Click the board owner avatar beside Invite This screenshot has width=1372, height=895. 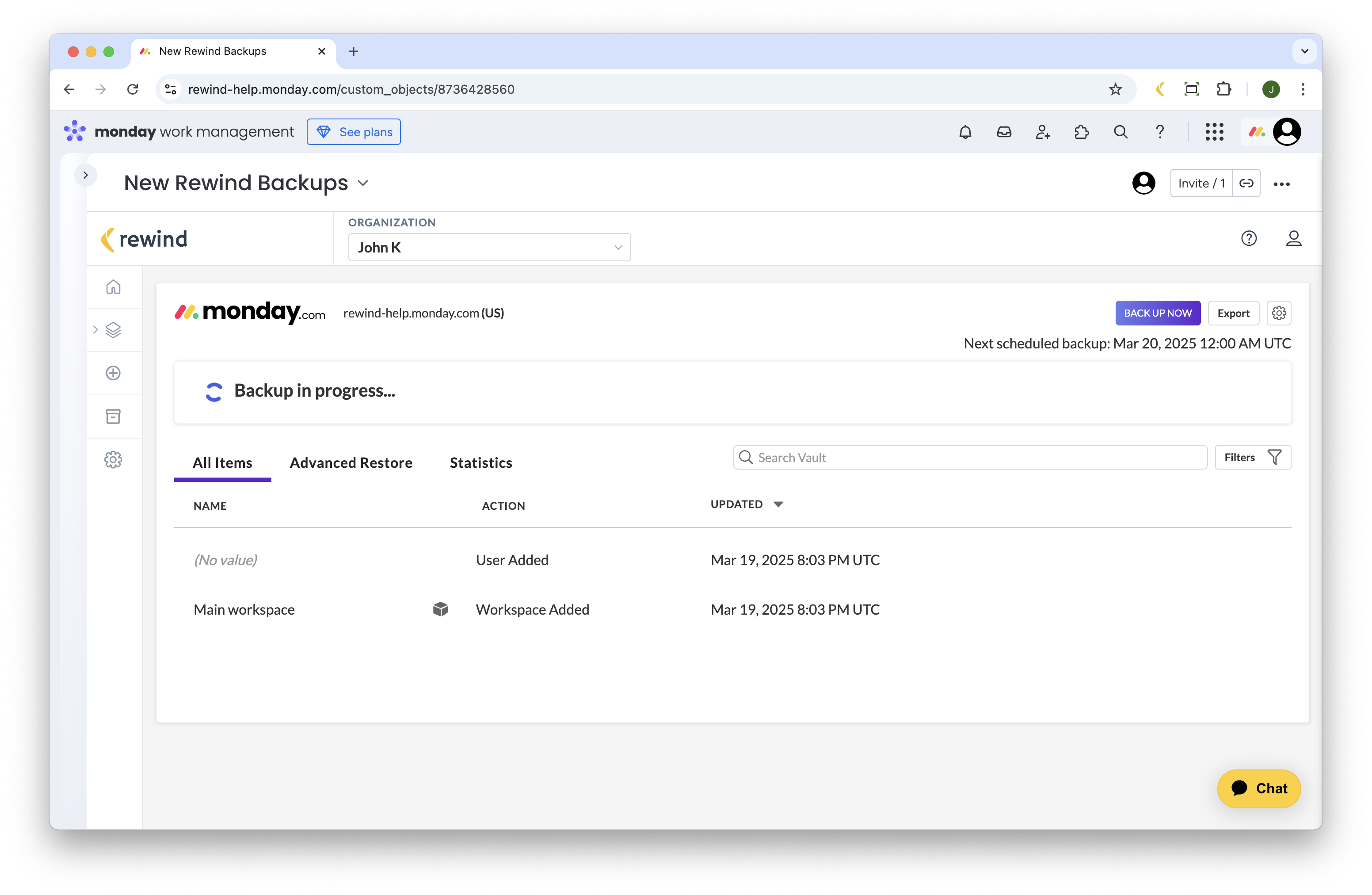click(1143, 184)
